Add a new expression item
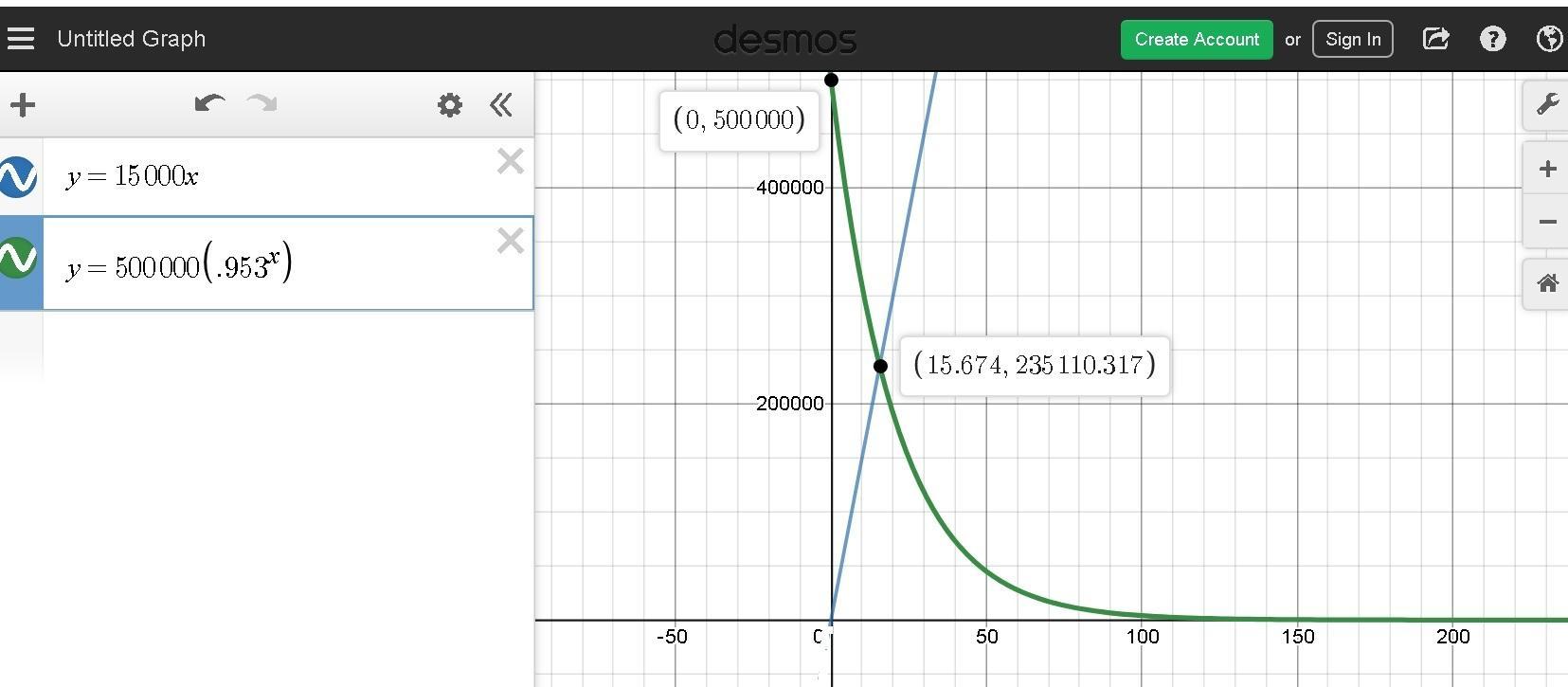This screenshot has width=1568, height=687. (23, 104)
